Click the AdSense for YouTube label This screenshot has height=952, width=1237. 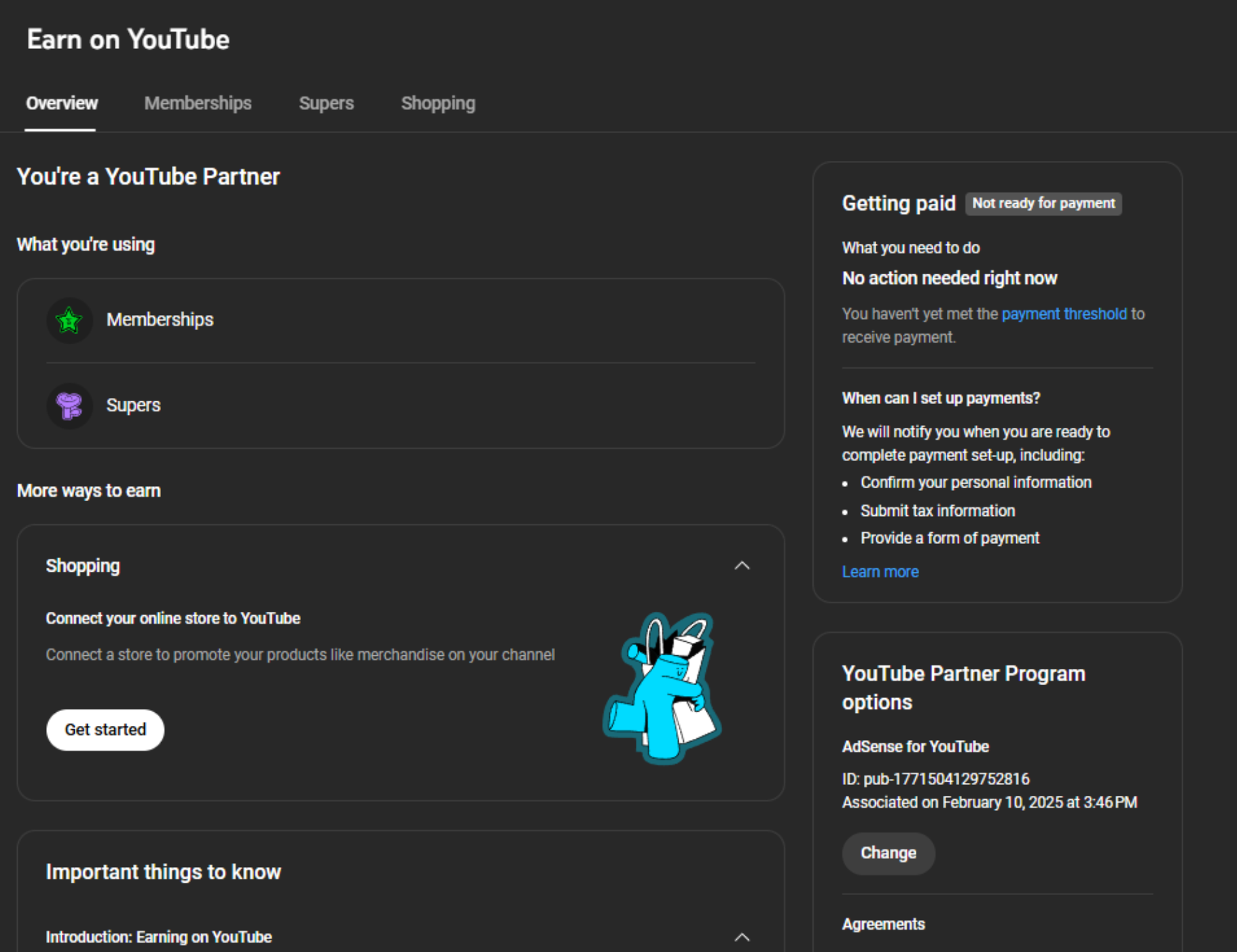916,747
